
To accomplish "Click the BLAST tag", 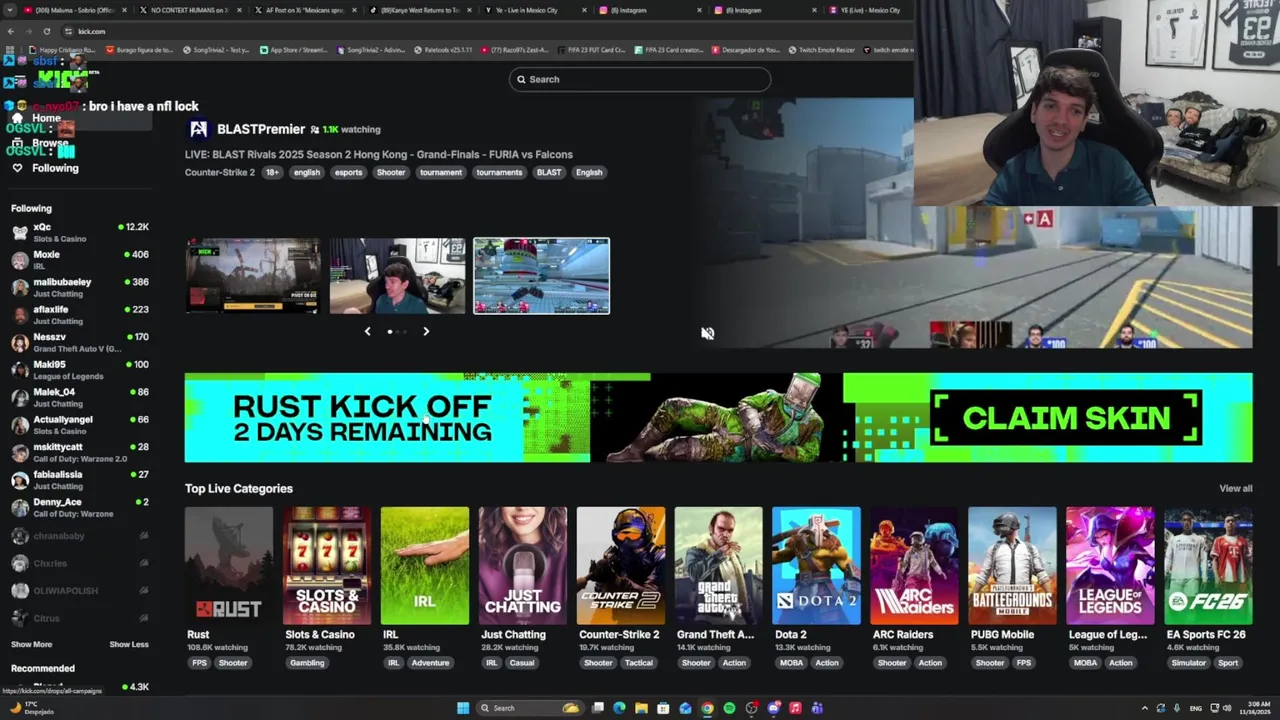I will click(x=549, y=172).
